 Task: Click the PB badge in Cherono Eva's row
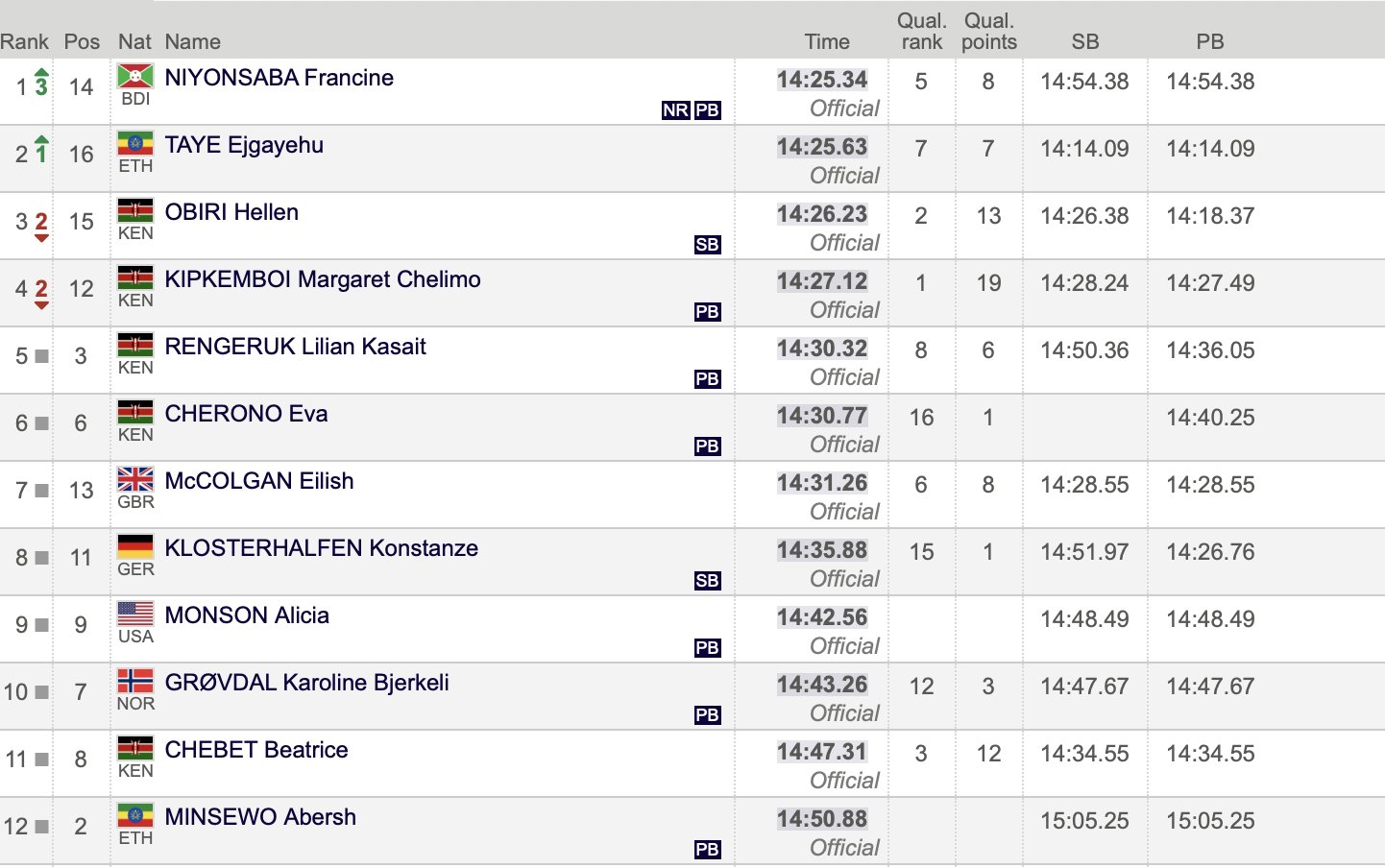click(707, 446)
